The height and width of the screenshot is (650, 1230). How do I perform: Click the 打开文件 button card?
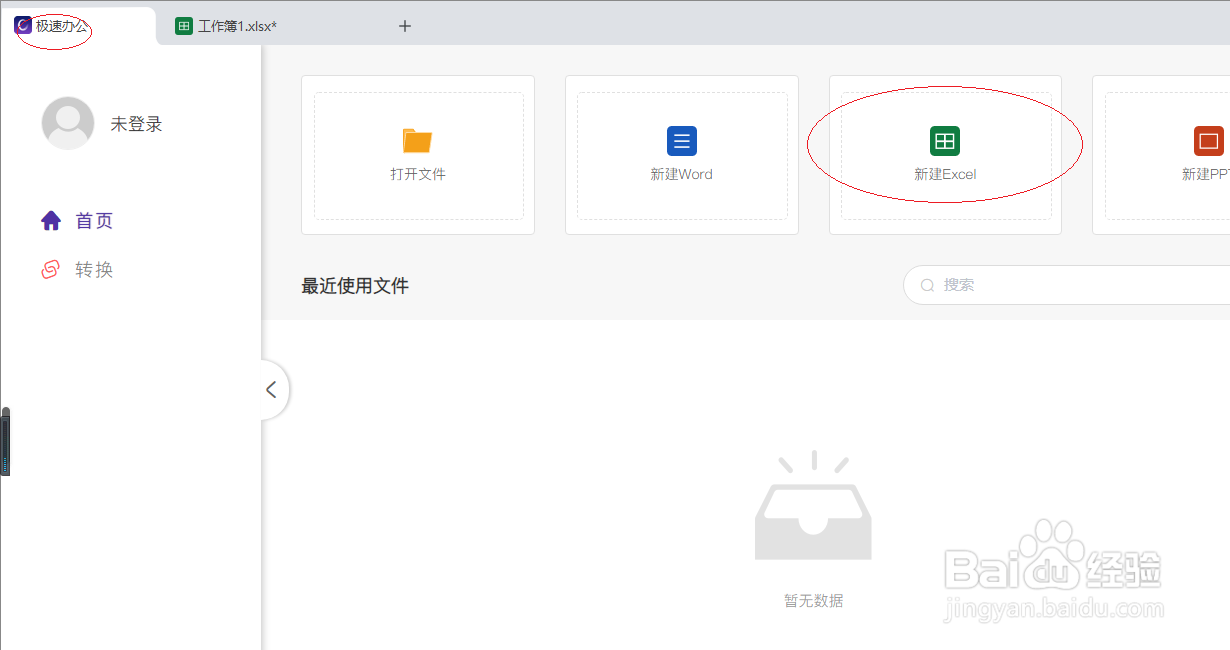click(417, 155)
